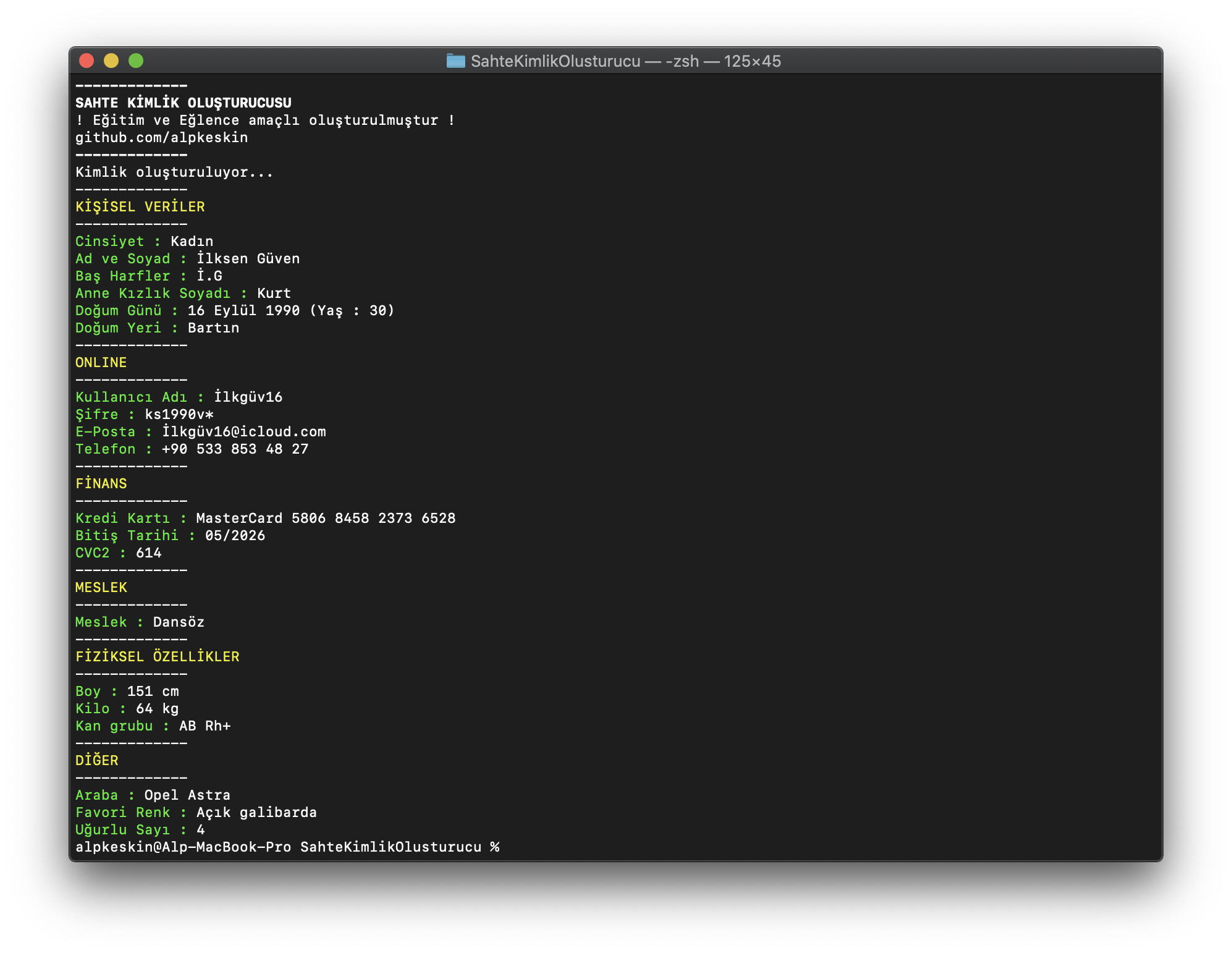1232x953 pixels.
Task: Click the SahteKimlikOlusturucu window title text
Action: point(626,61)
